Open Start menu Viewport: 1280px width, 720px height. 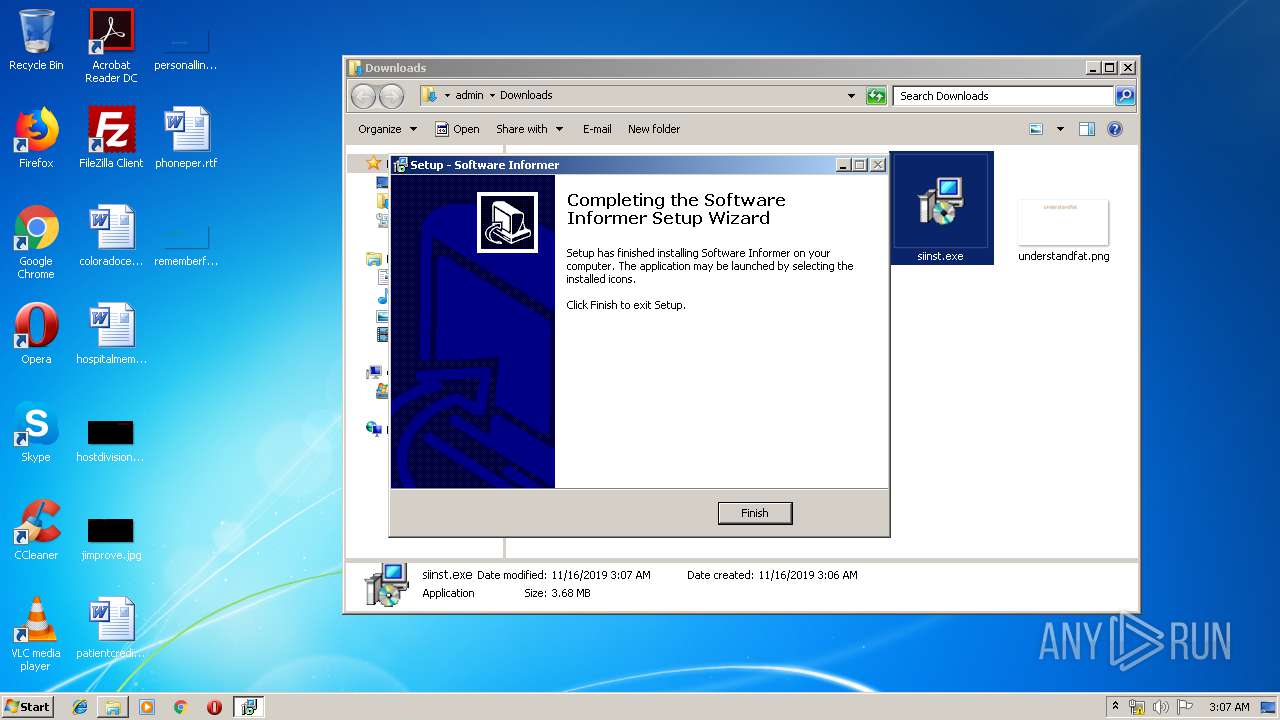(28, 707)
